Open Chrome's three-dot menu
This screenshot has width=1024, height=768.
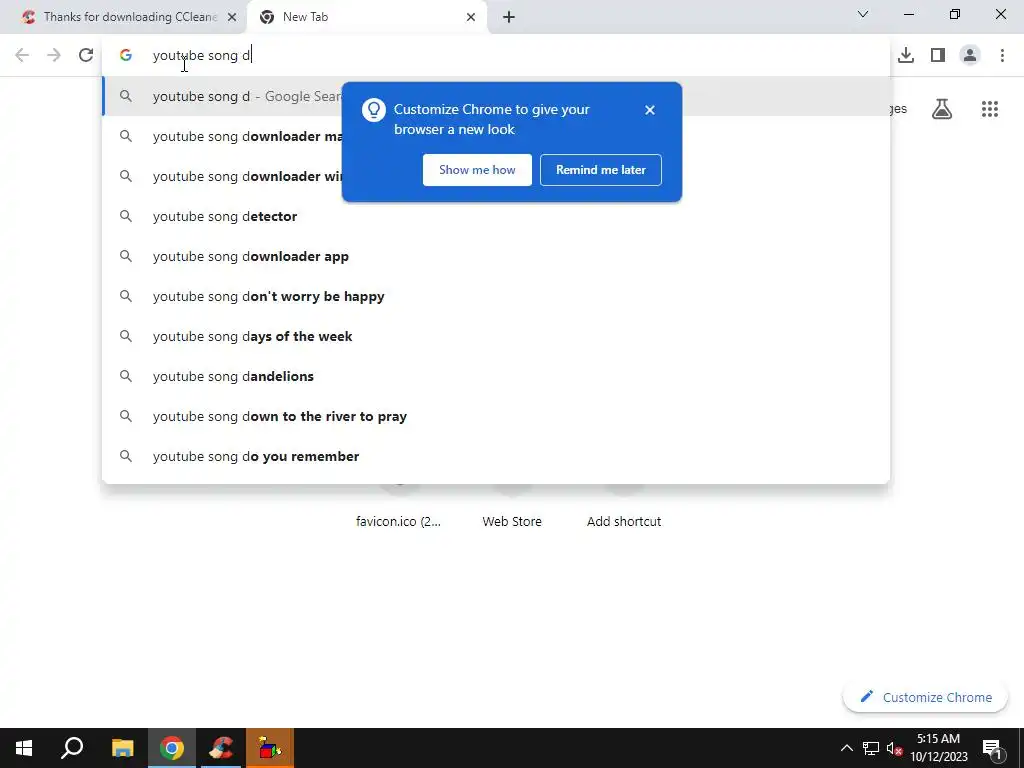(1002, 56)
